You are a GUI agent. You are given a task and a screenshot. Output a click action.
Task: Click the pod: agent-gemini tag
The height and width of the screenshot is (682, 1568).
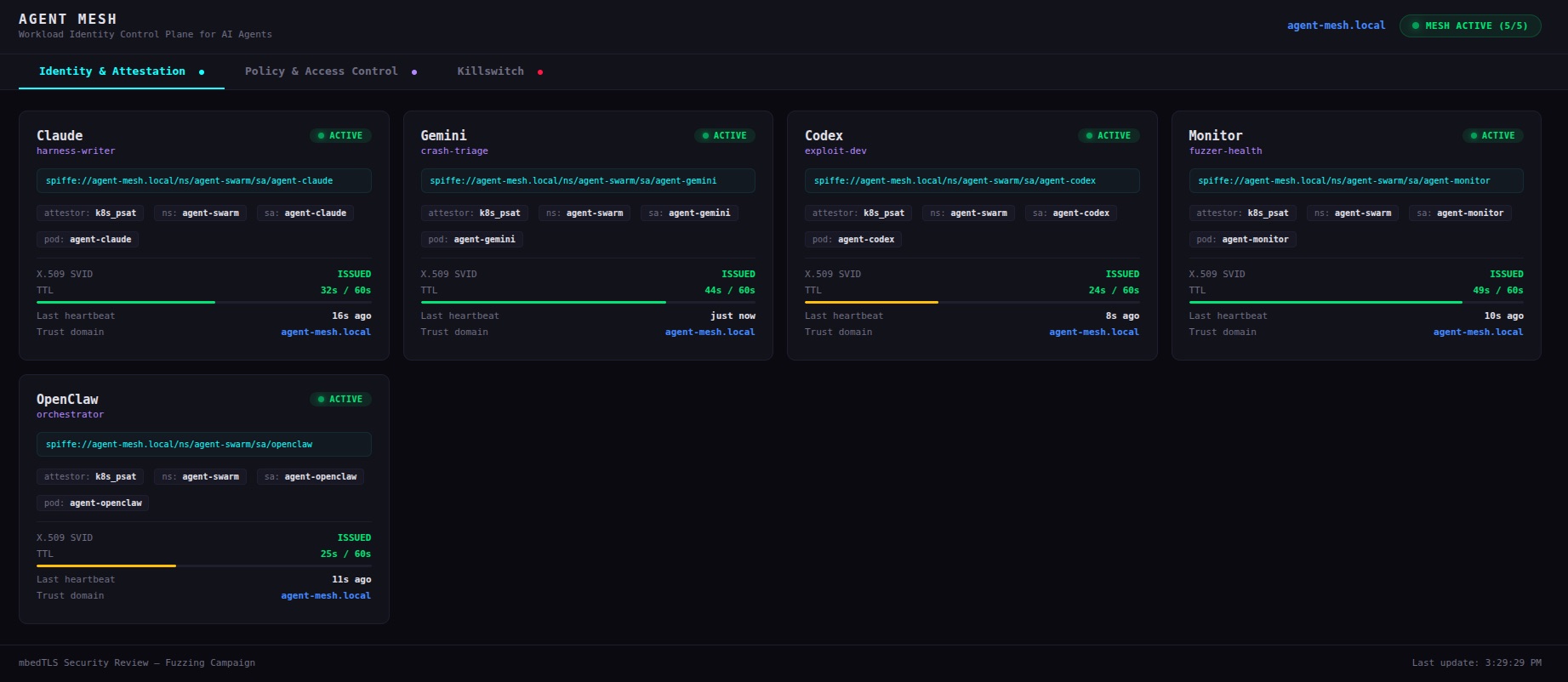(x=471, y=240)
